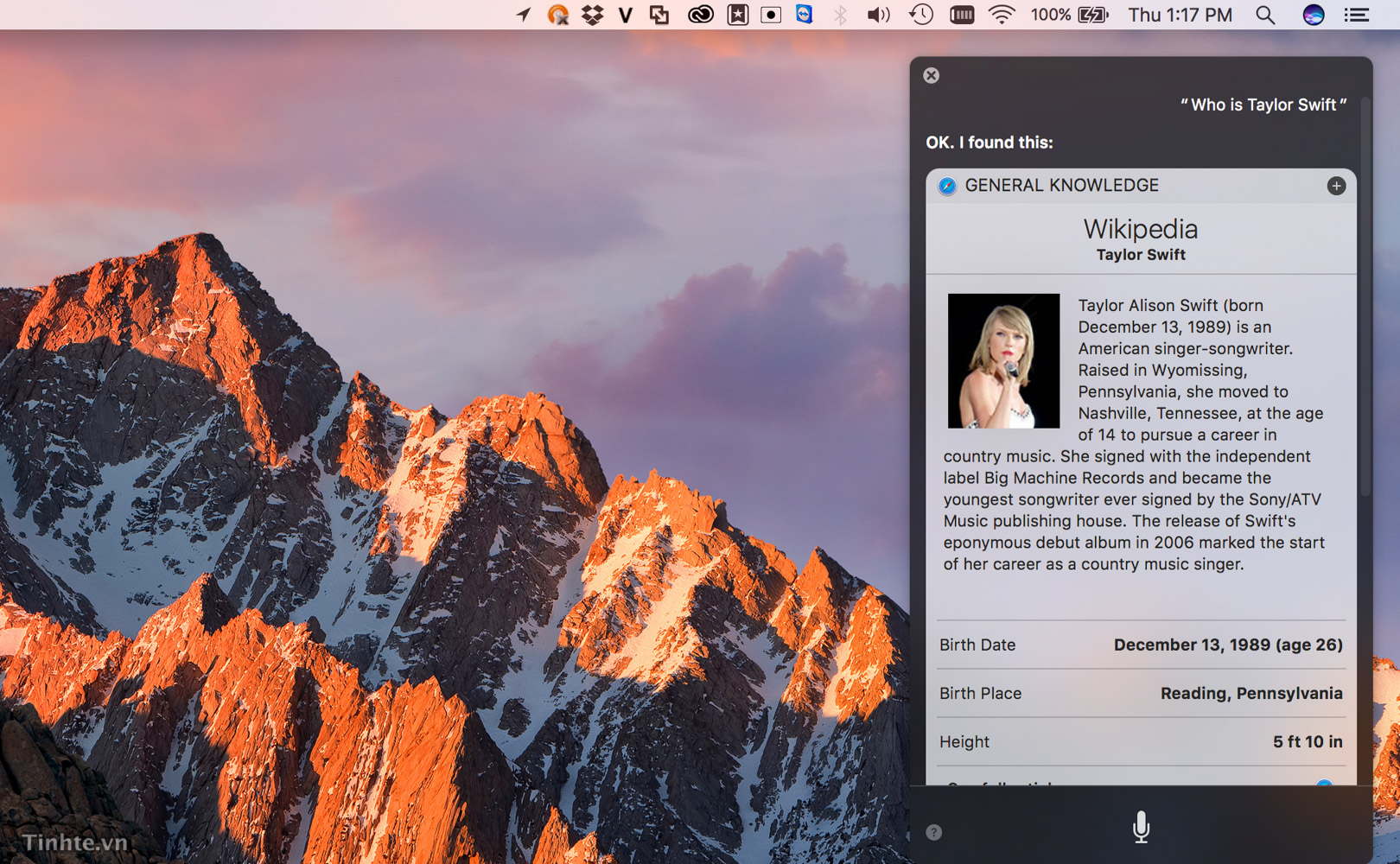Open the volume control in menu bar
The image size is (1400, 864).
pos(878,15)
